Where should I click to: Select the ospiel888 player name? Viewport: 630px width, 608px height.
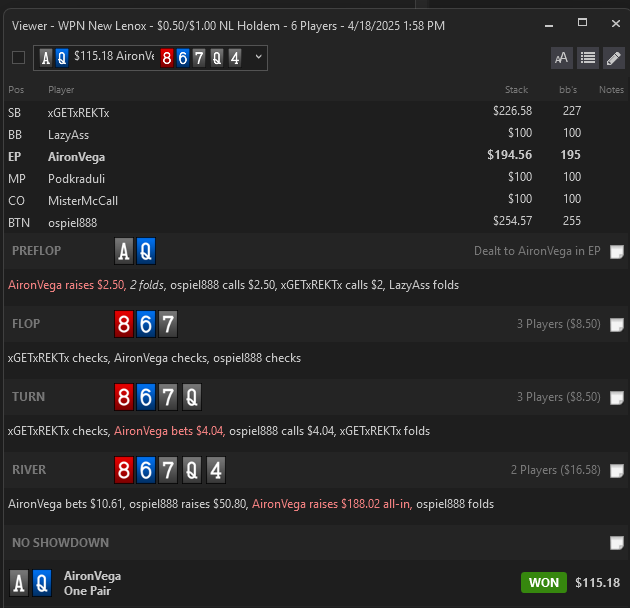[x=72, y=223]
